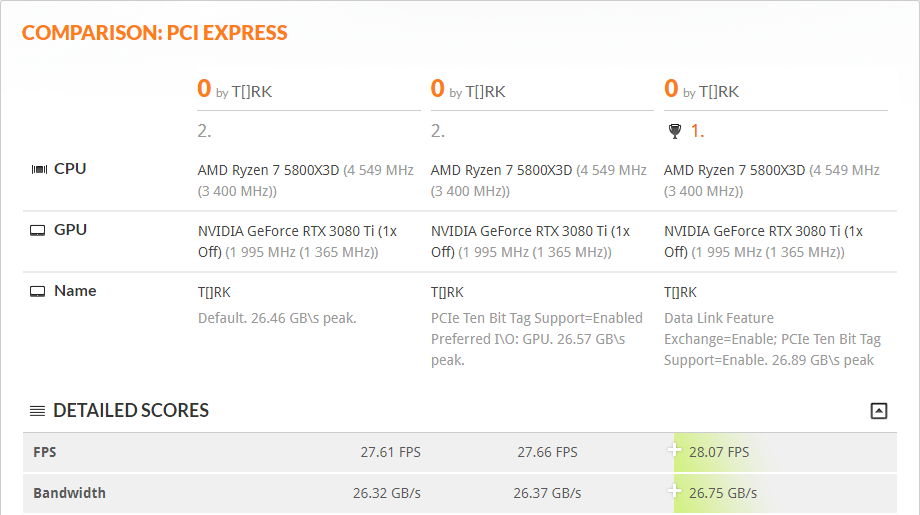
Task: Click the Detailed Scores heading text
Action: click(131, 410)
